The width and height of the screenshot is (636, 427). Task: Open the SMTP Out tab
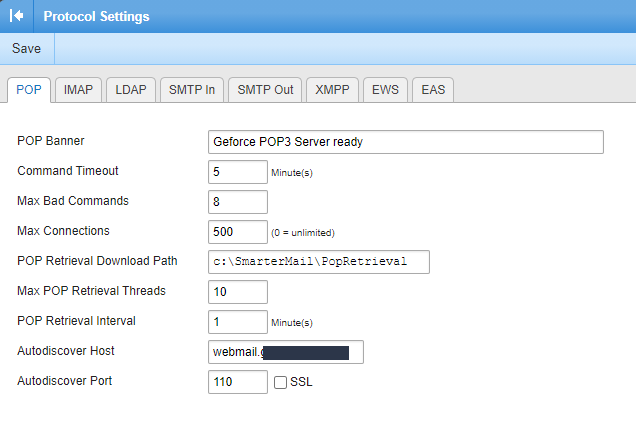[265, 89]
